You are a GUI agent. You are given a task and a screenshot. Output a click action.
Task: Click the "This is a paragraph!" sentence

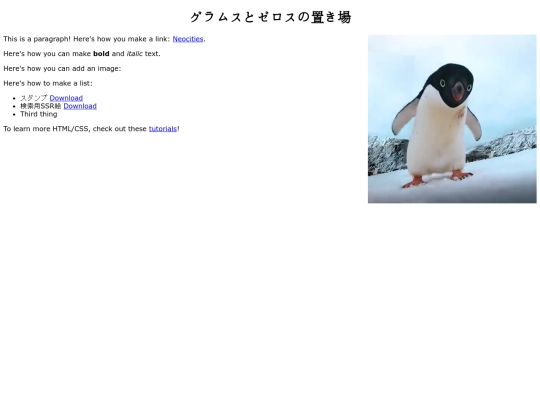(x=37, y=39)
